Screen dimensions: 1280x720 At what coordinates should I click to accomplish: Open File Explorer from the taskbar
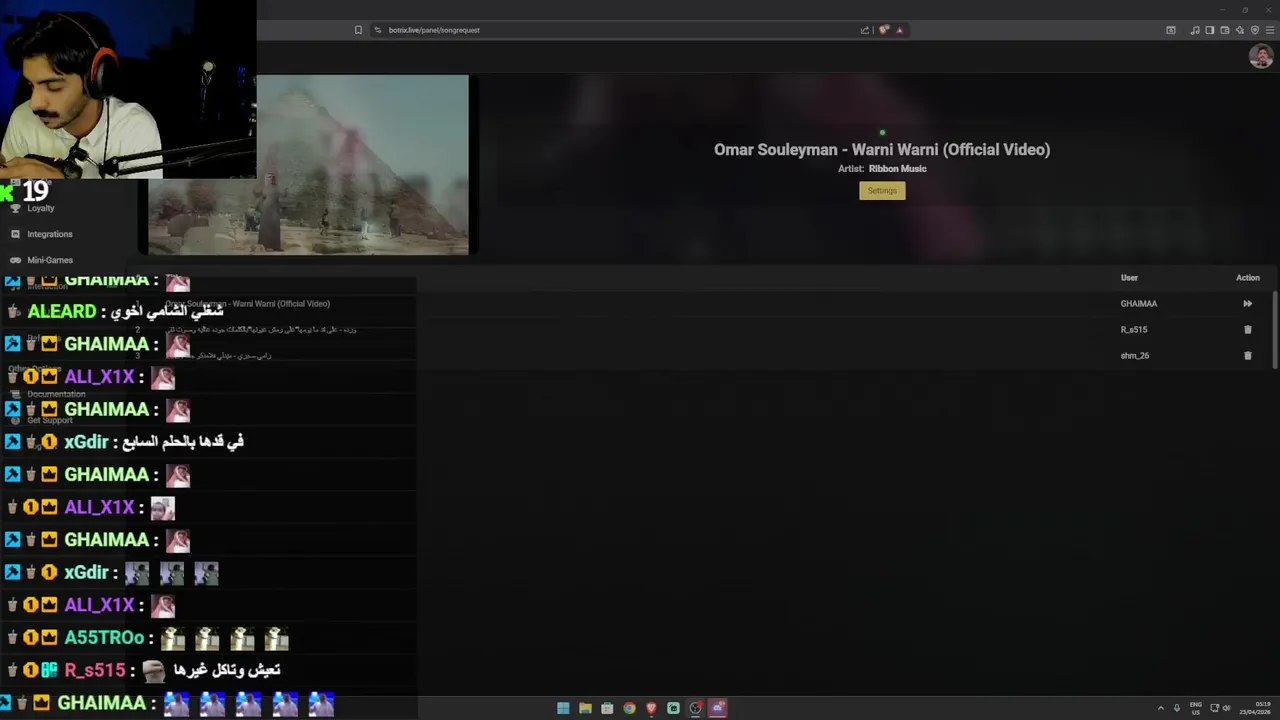[585, 708]
